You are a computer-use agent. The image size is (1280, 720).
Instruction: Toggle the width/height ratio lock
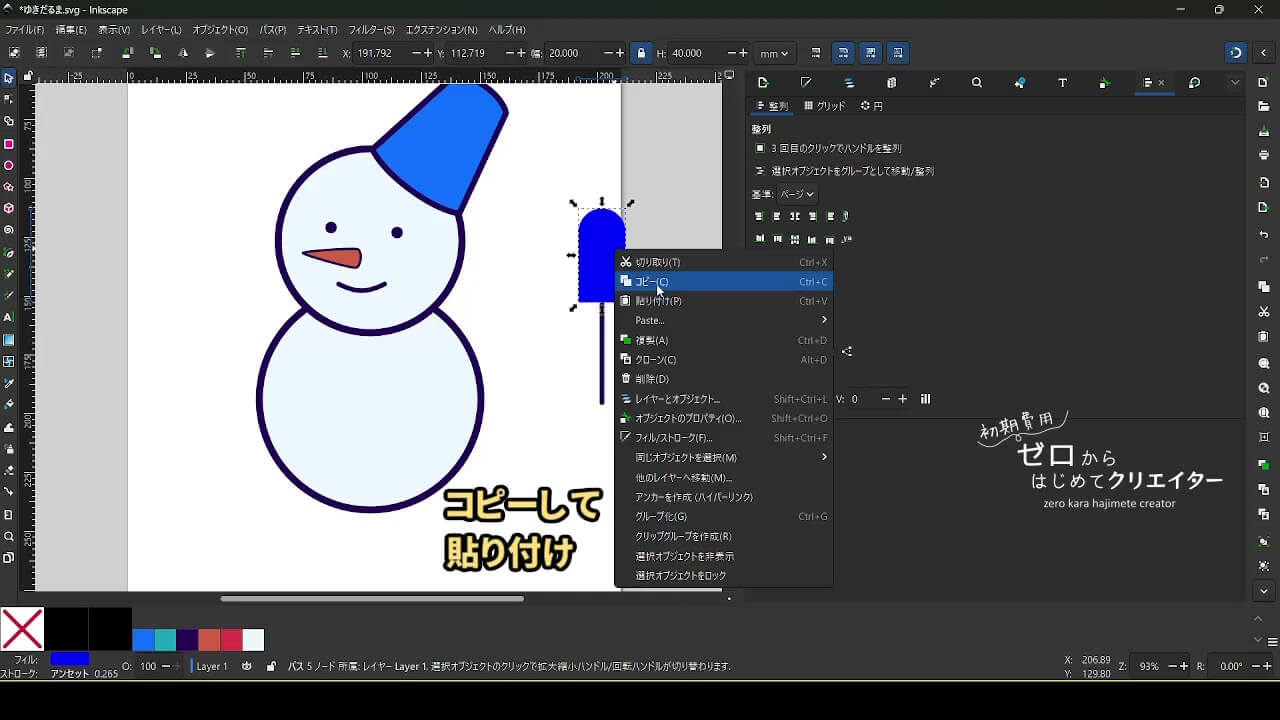click(x=641, y=53)
